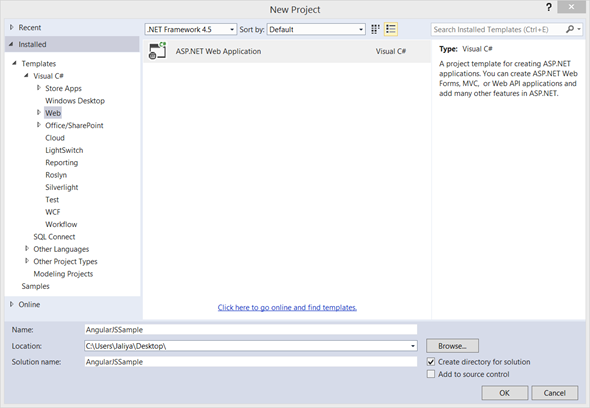Viewport: 590px width, 408px height.
Task: Select the LightSwitch category
Action: click(x=64, y=150)
